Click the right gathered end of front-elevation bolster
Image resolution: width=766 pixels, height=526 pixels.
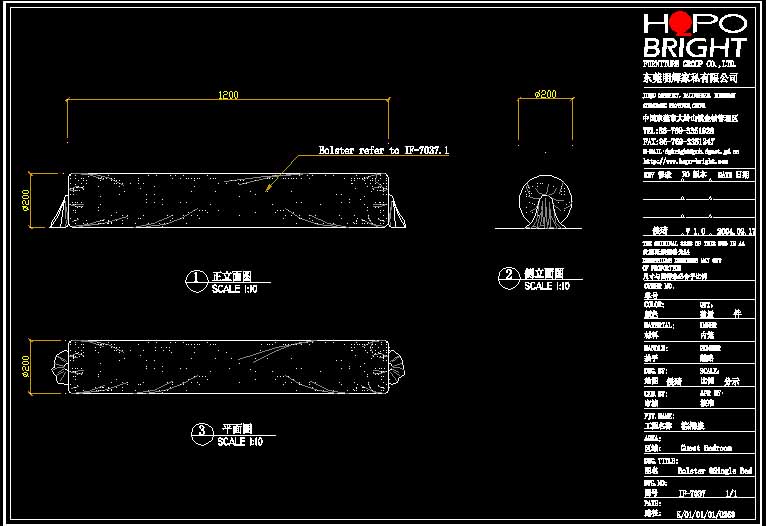397,211
